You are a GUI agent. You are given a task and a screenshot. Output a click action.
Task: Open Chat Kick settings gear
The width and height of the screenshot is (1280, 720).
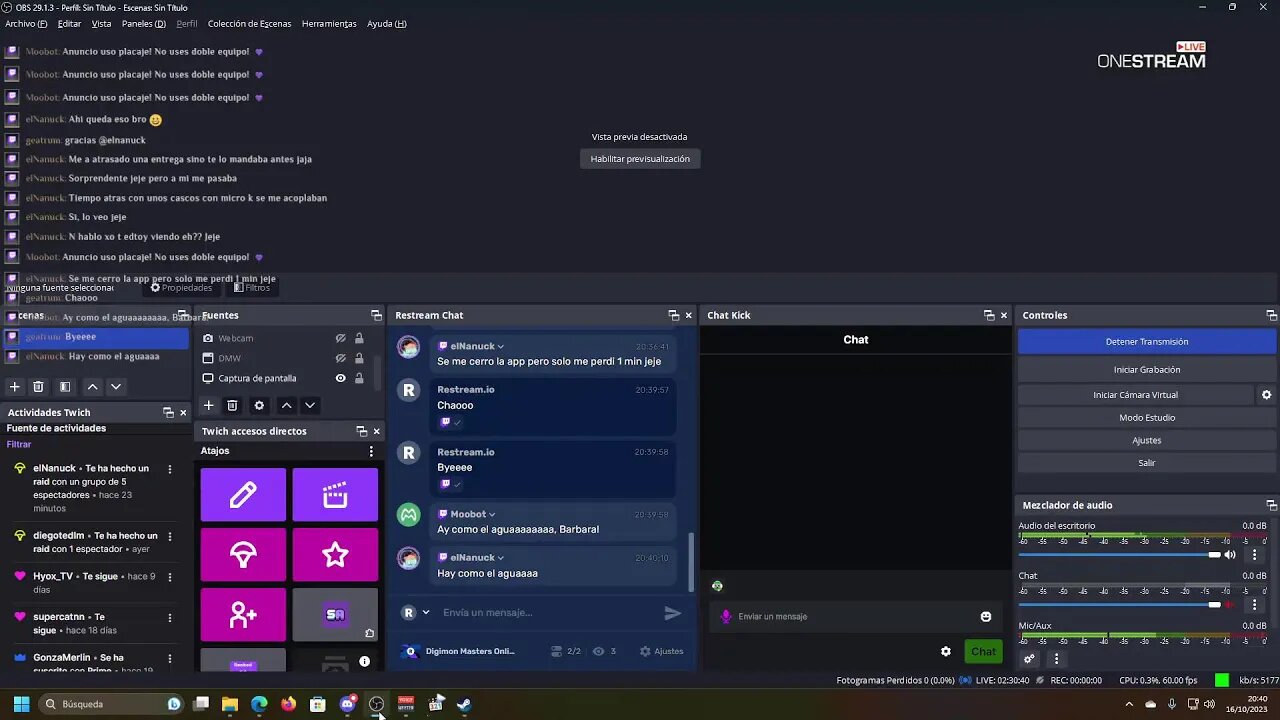(946, 651)
